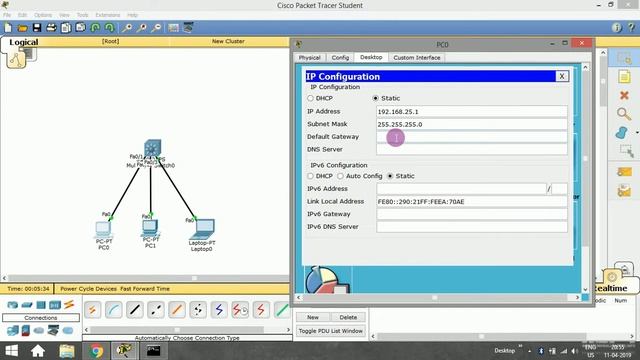Click the Zoom Out magnifier icon
640x360 pixels.
(x=156, y=28)
